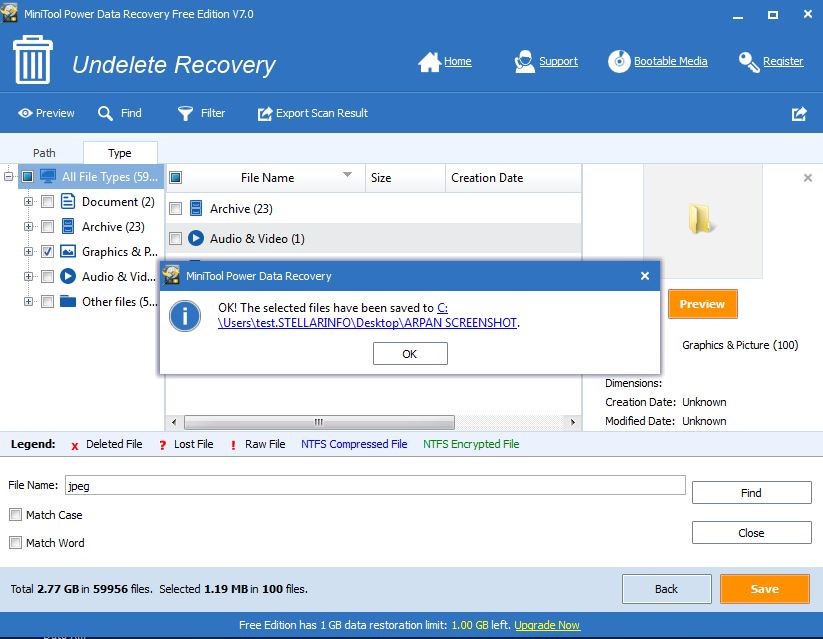The width and height of the screenshot is (823, 639).
Task: Click the orange Save button
Action: [764, 589]
